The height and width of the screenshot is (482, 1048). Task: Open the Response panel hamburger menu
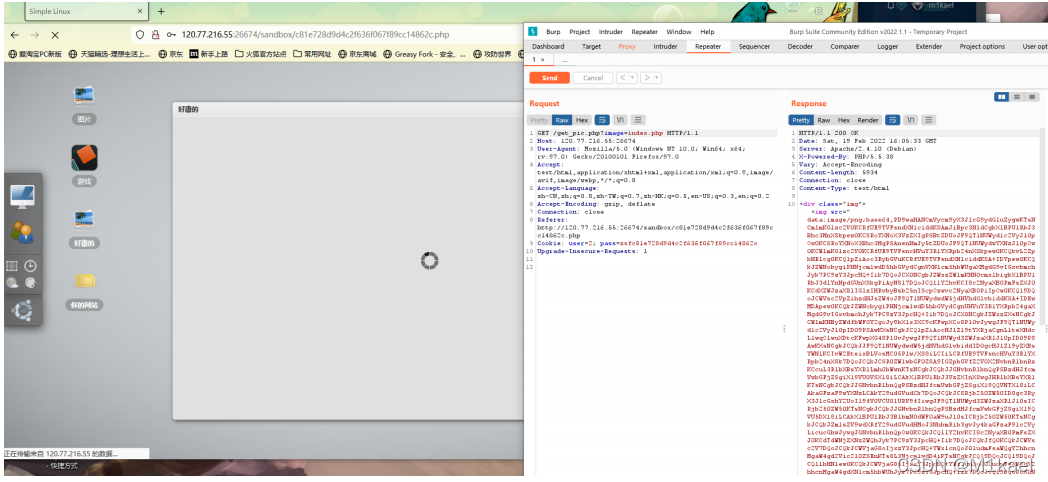(929, 120)
